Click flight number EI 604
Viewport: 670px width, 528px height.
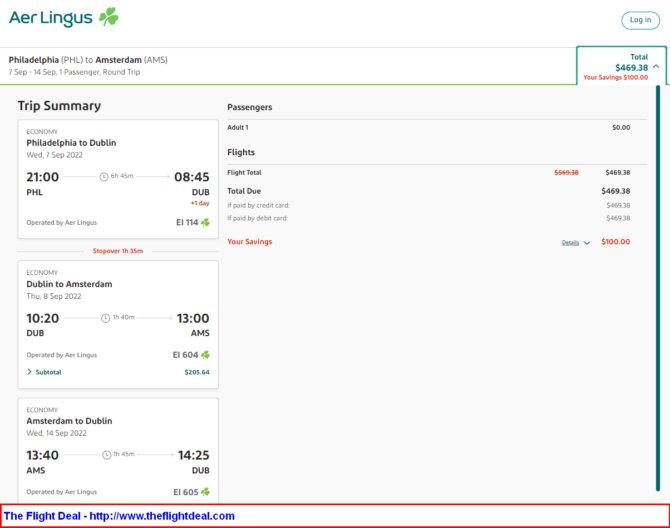pyautogui.click(x=185, y=355)
